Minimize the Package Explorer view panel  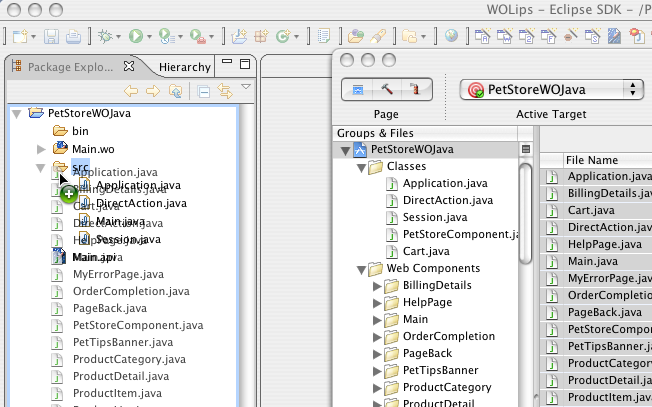227,61
